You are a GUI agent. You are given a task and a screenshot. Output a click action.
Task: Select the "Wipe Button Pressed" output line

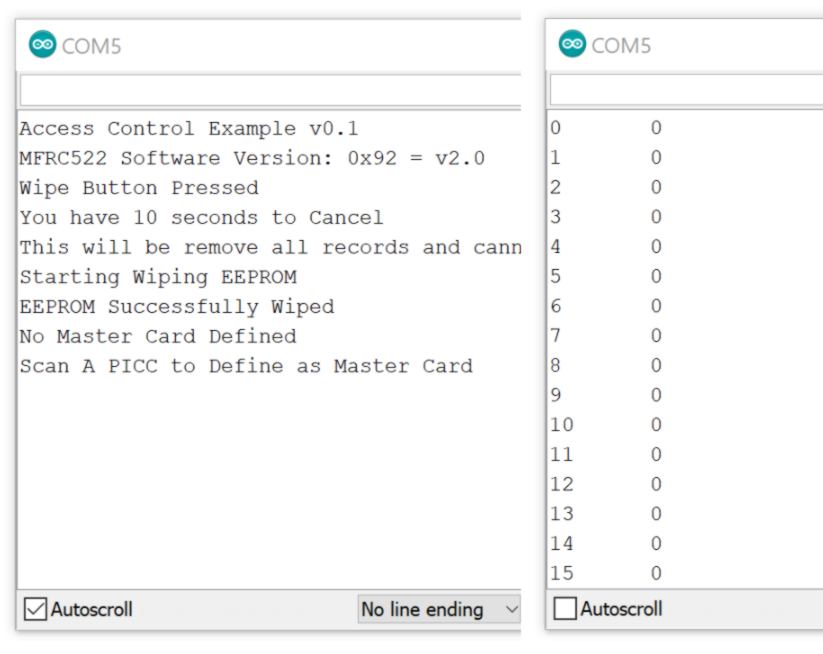tap(139, 187)
